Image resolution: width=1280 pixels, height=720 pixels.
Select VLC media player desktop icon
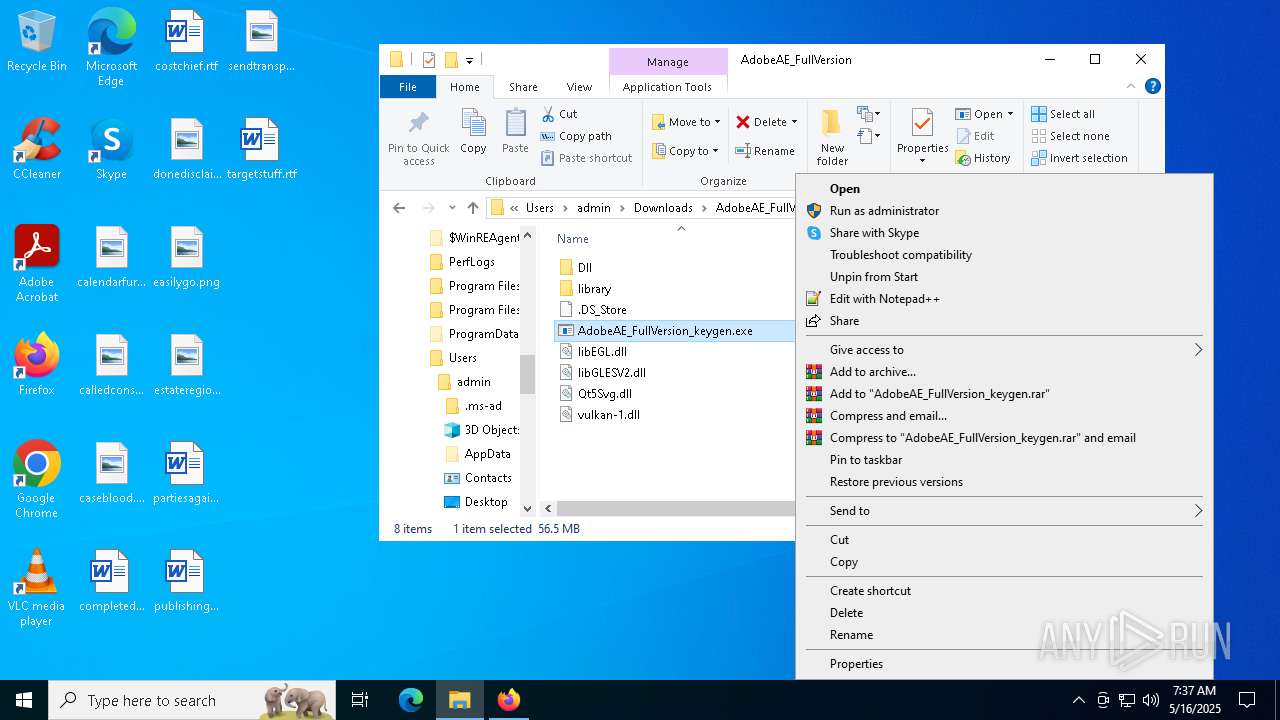coord(37,588)
